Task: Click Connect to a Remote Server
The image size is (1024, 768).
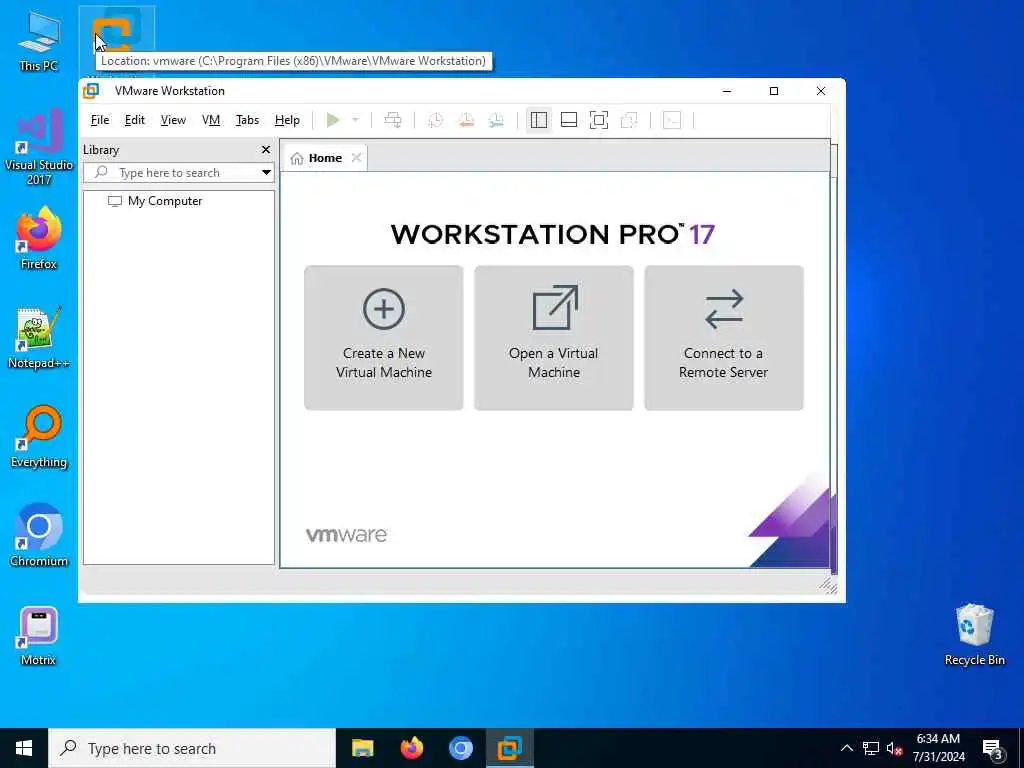Action: pyautogui.click(x=724, y=338)
